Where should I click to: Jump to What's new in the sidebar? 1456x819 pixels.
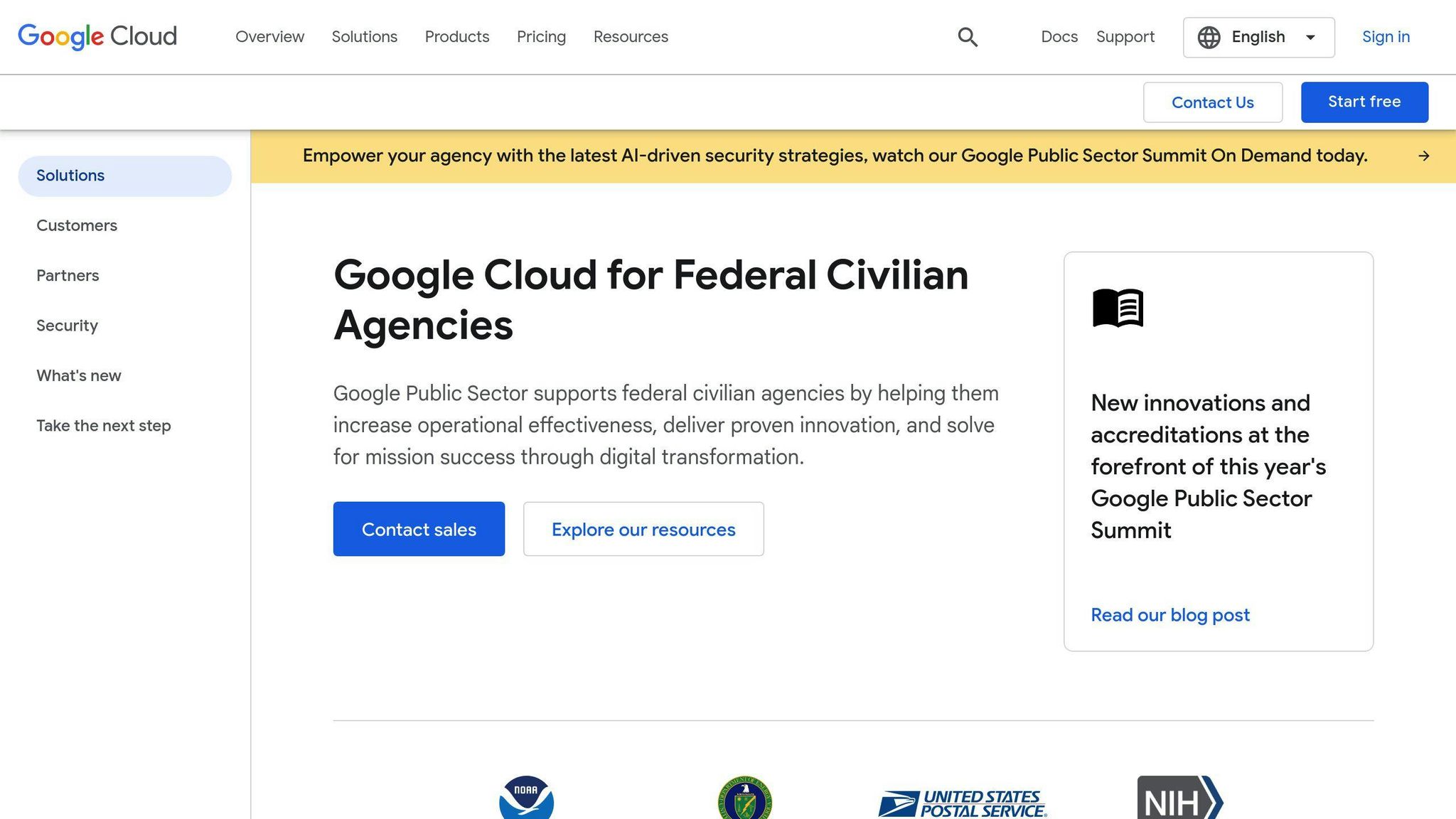[79, 375]
